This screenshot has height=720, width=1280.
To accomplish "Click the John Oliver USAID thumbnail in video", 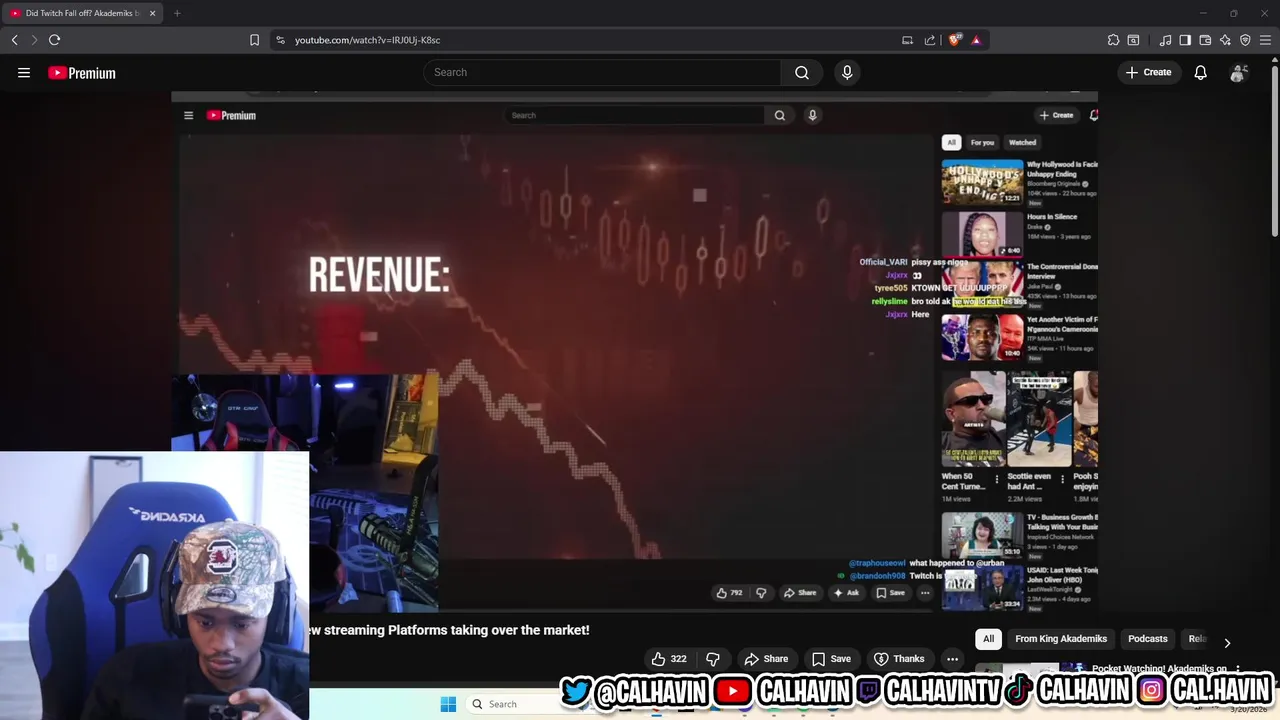I will click(982, 588).
